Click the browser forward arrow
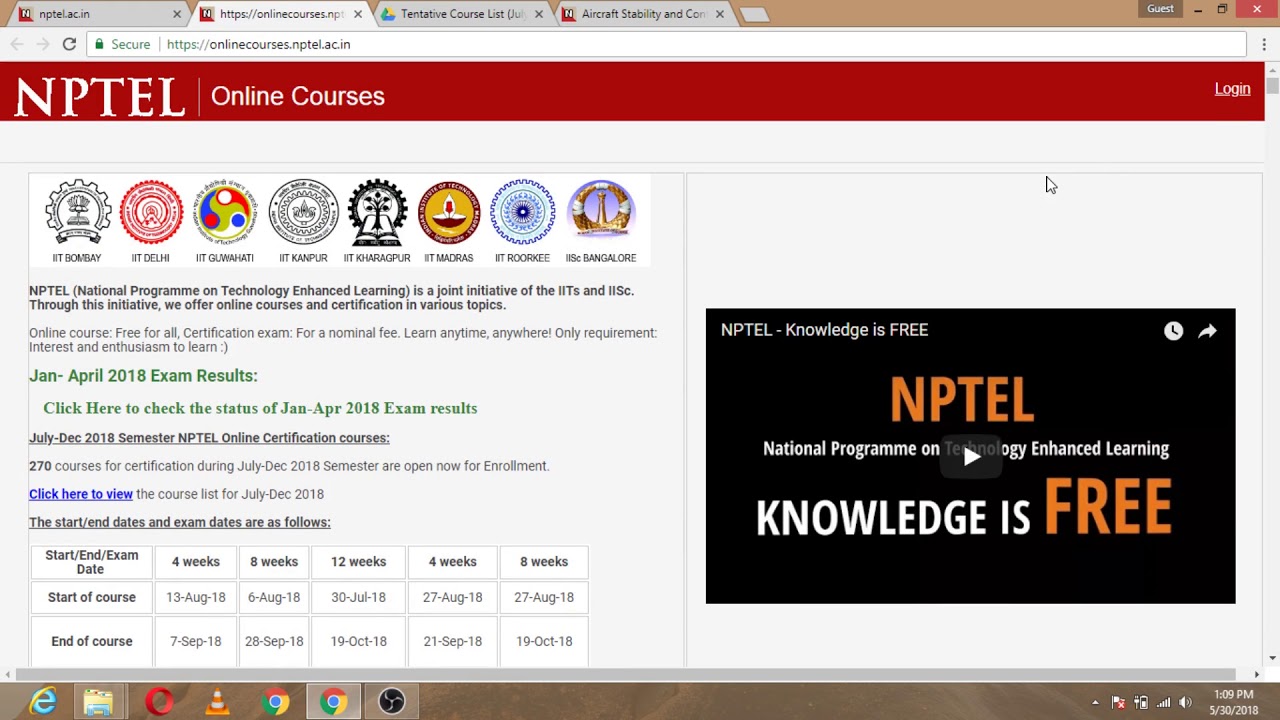Image resolution: width=1280 pixels, height=720 pixels. (43, 44)
